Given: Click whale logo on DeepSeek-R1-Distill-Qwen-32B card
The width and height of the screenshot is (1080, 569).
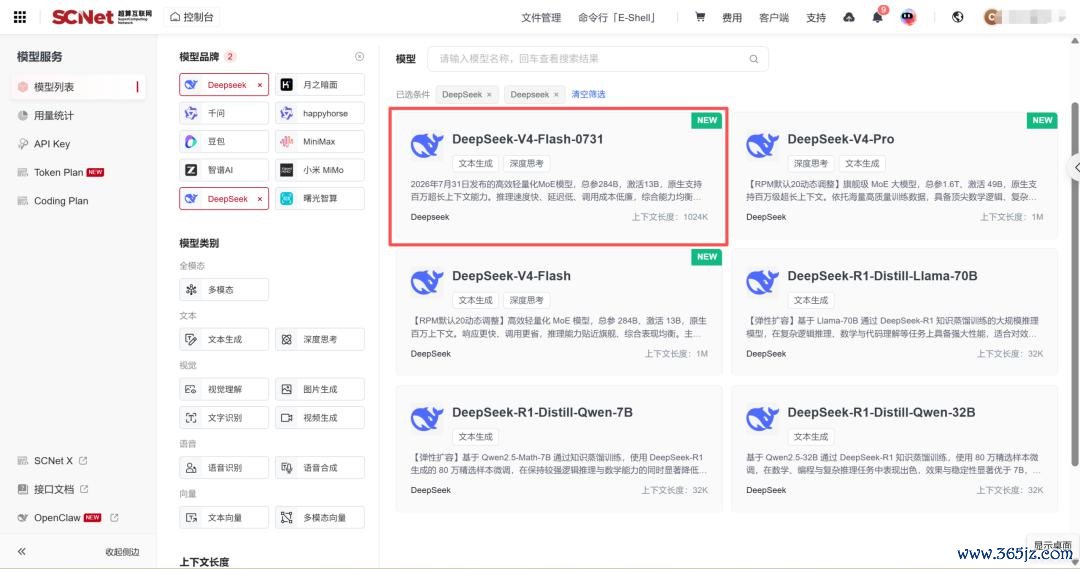Looking at the screenshot, I should click(x=762, y=418).
